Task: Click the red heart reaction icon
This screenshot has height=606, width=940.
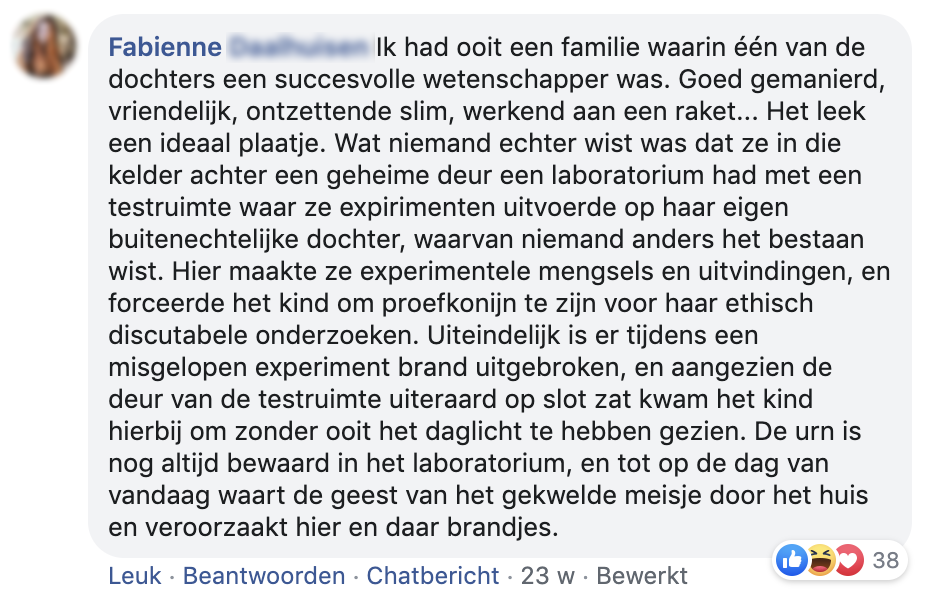Action: [846, 560]
